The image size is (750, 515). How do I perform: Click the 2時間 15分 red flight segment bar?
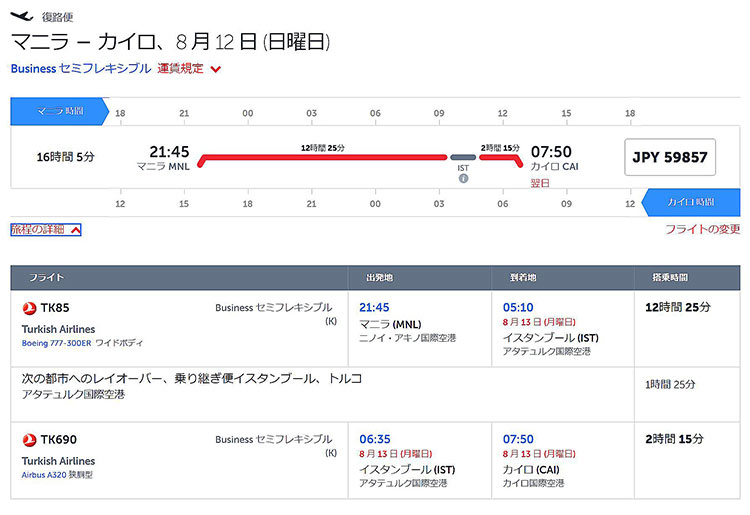click(x=501, y=159)
